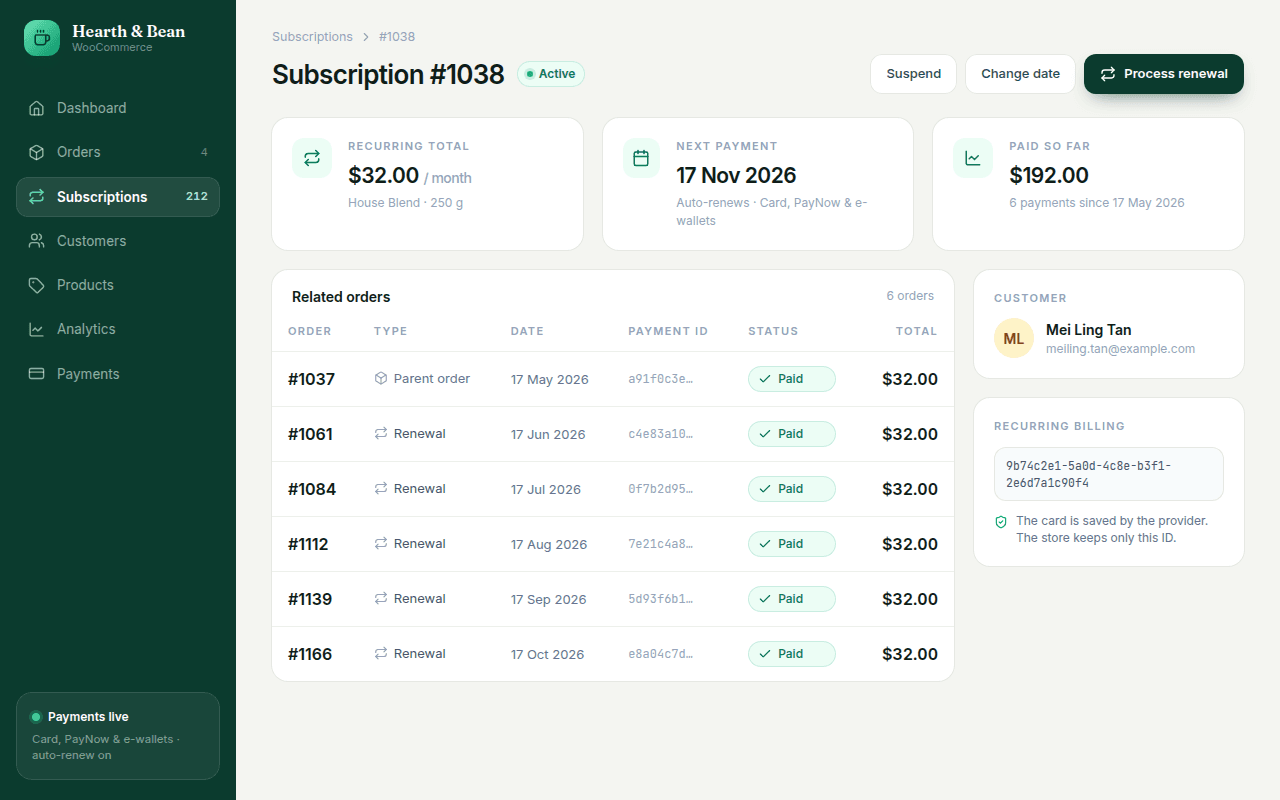Viewport: 1280px width, 800px height.
Task: Click payment ID e8a04c7d…
Action: [x=661, y=655]
